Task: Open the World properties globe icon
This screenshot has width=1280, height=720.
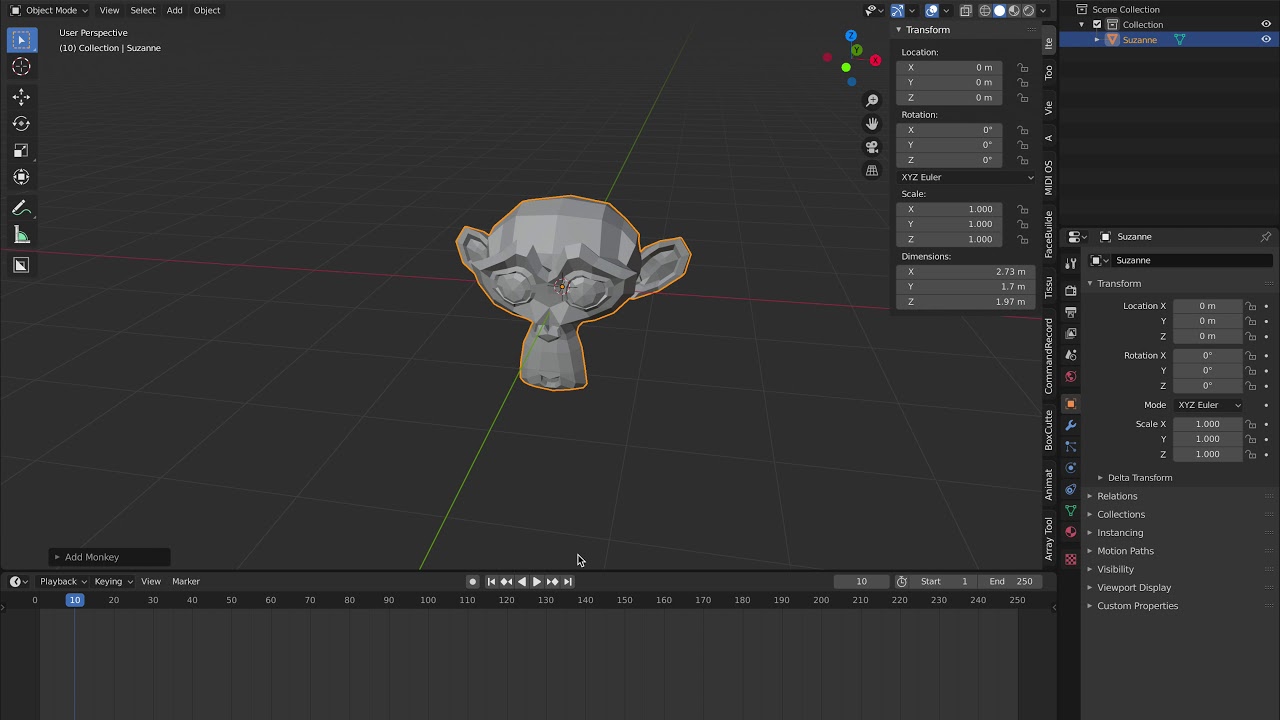Action: 1070,377
